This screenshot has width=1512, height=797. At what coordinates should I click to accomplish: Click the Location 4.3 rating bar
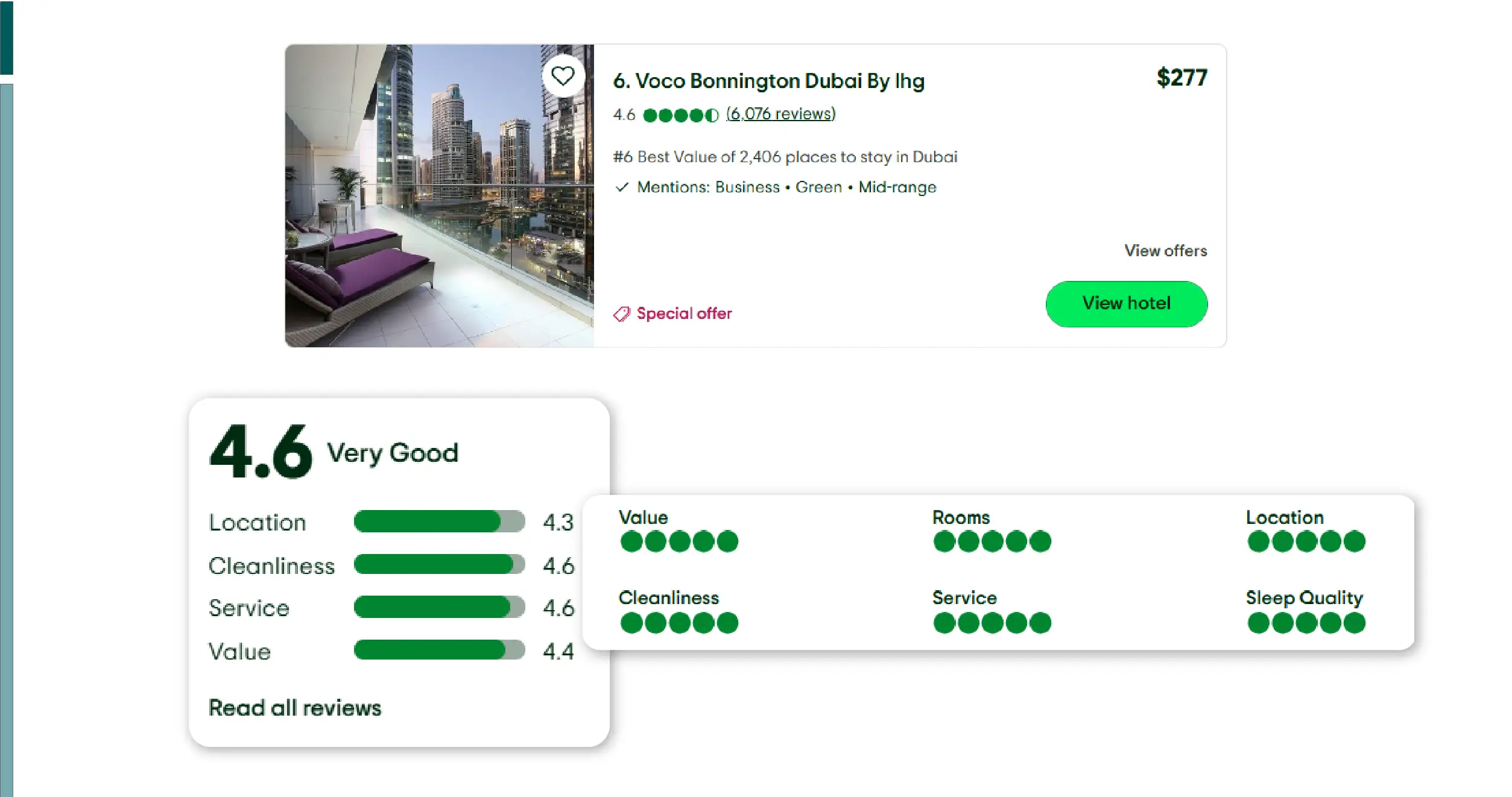[x=439, y=521]
